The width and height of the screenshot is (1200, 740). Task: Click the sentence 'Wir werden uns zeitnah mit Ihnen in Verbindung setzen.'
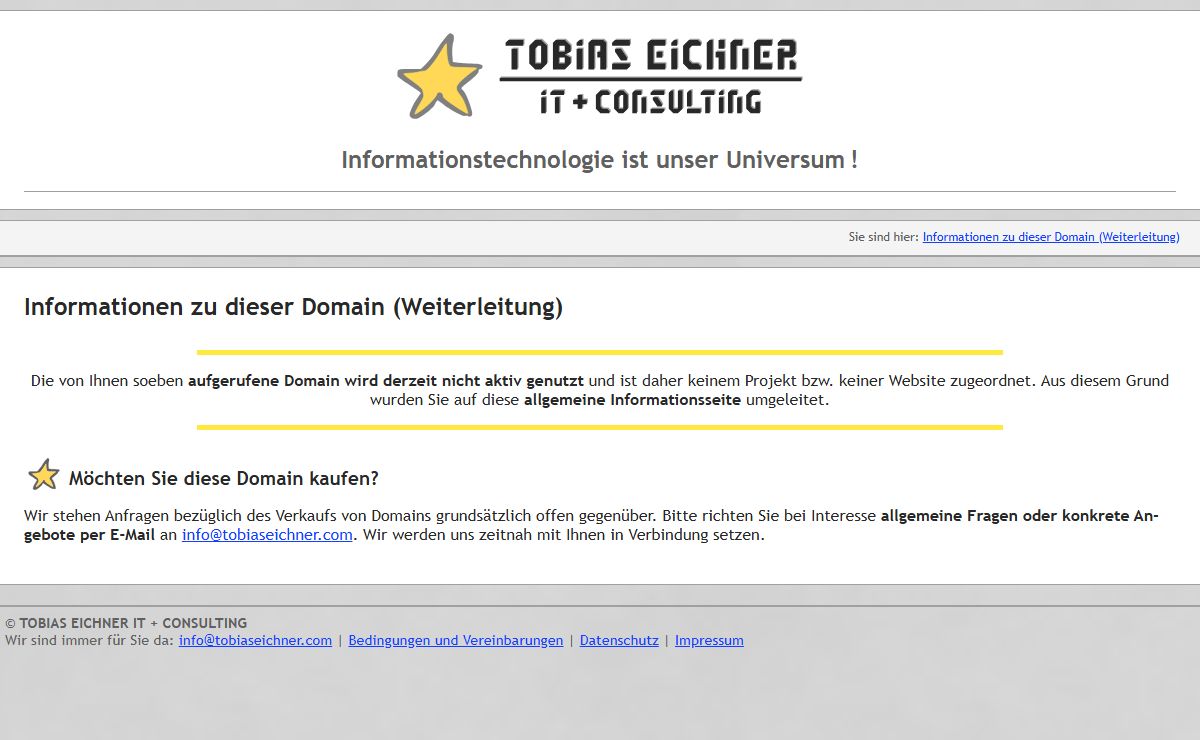[563, 535]
